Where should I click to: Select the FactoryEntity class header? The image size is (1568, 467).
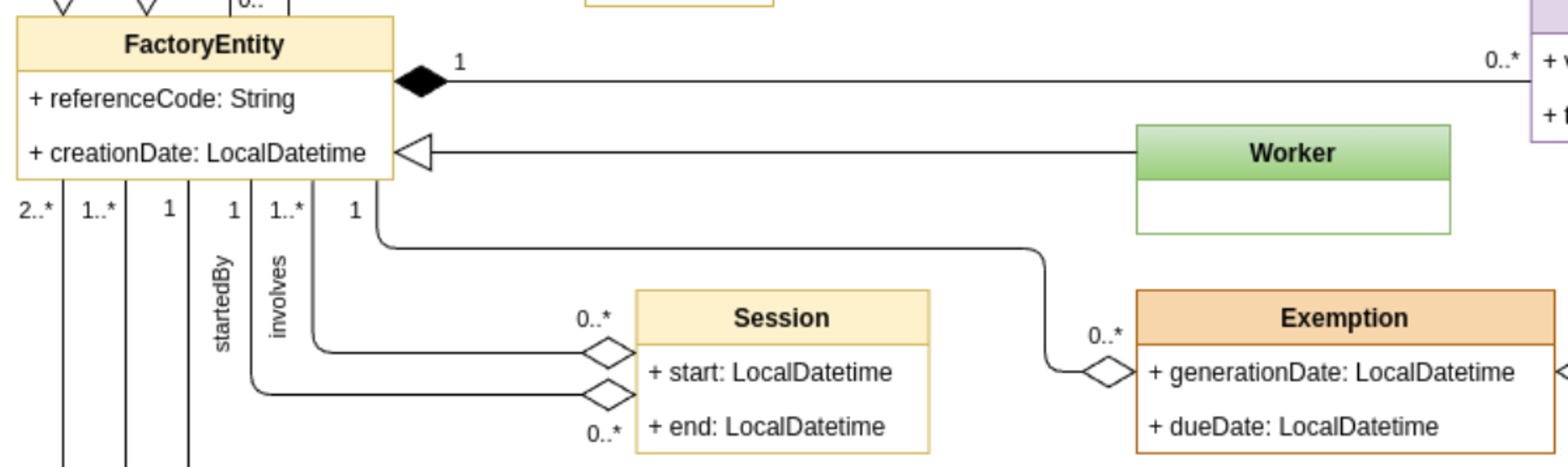tap(204, 44)
